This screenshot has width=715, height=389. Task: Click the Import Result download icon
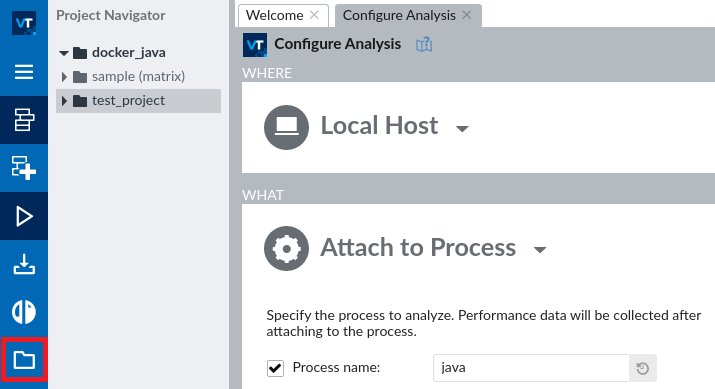pos(24,264)
